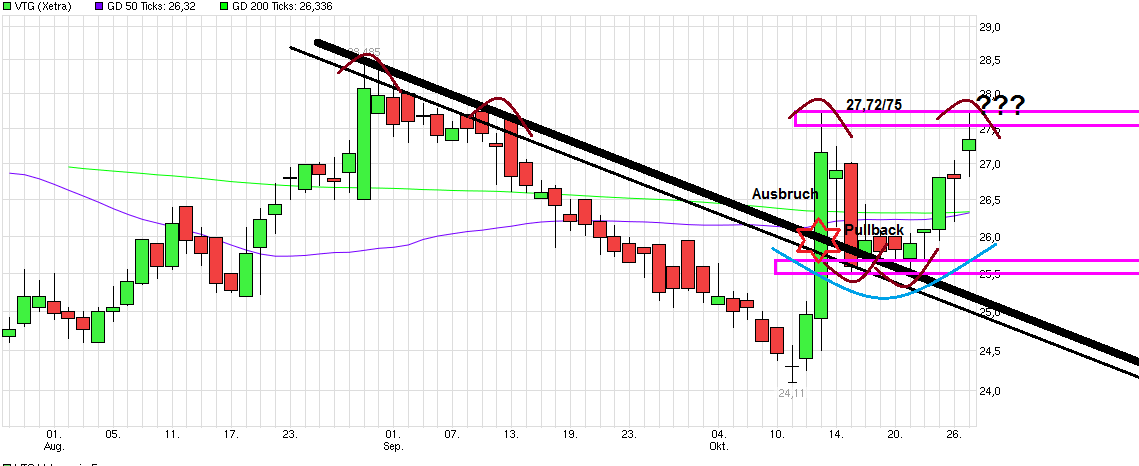1139x466 pixels.
Task: Click the '24,11' low price label
Action: 793,393
